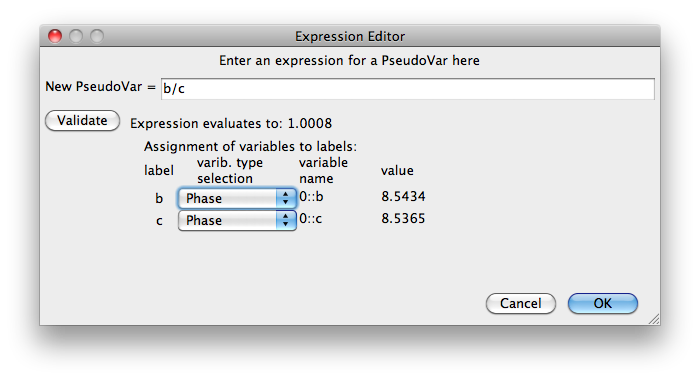The width and height of the screenshot is (700, 380).
Task: Click the blue arrow stepper on b's dropdown
Action: [286, 198]
